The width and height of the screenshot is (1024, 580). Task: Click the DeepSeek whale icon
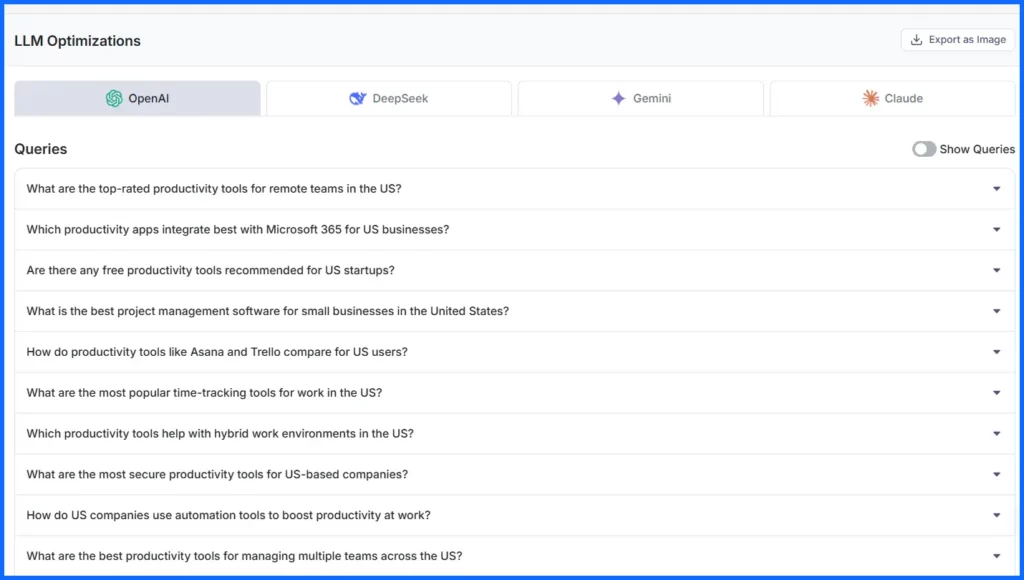[359, 98]
